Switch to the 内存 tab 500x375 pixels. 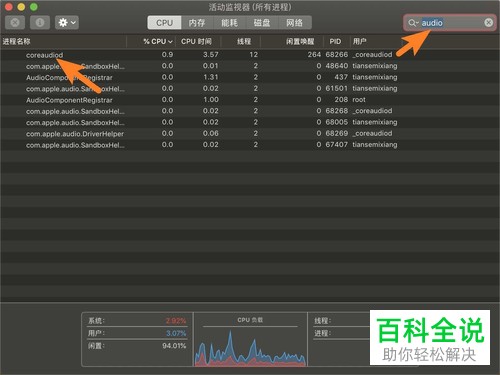point(197,23)
